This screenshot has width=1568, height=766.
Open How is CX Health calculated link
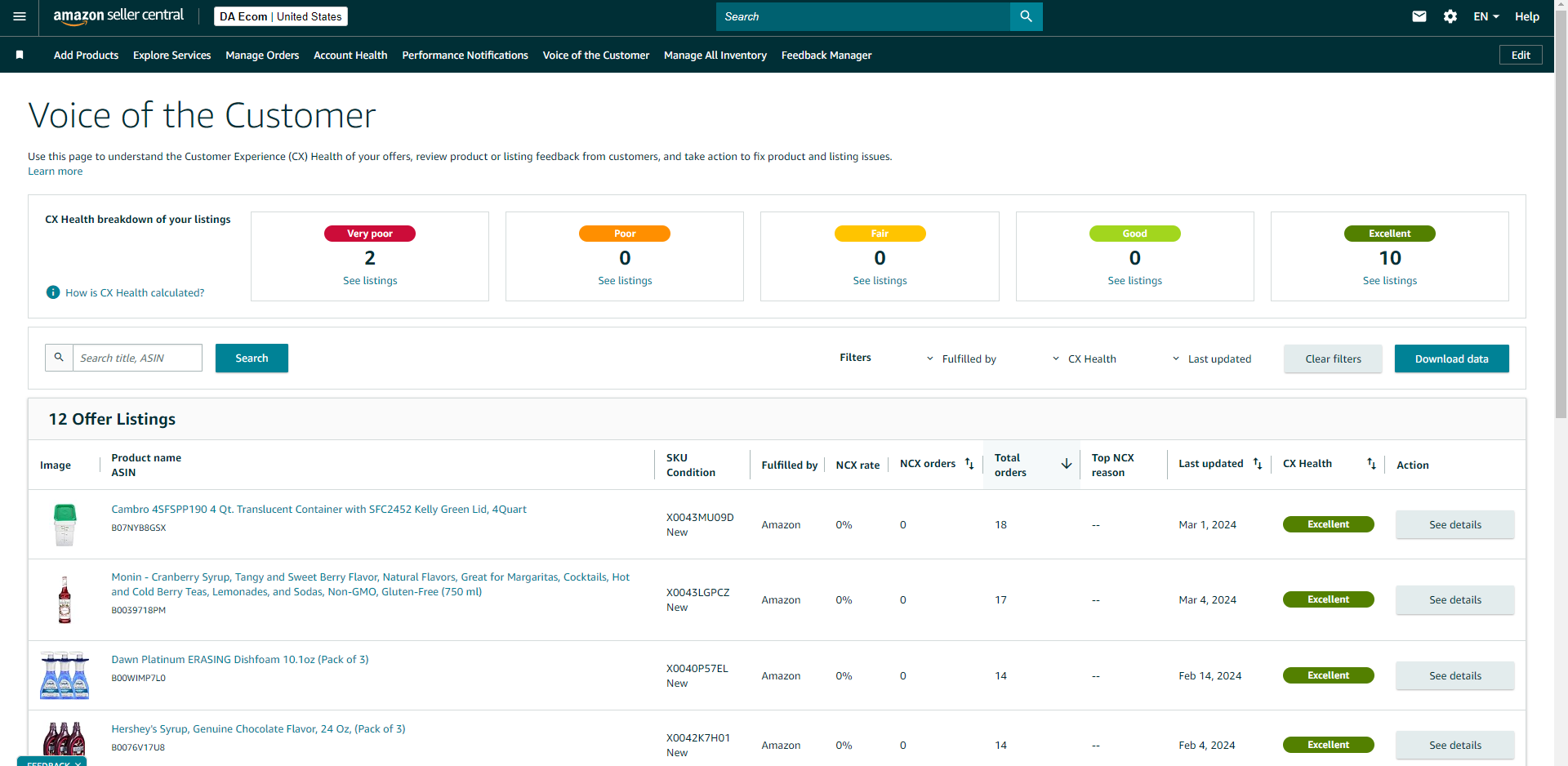click(x=135, y=292)
